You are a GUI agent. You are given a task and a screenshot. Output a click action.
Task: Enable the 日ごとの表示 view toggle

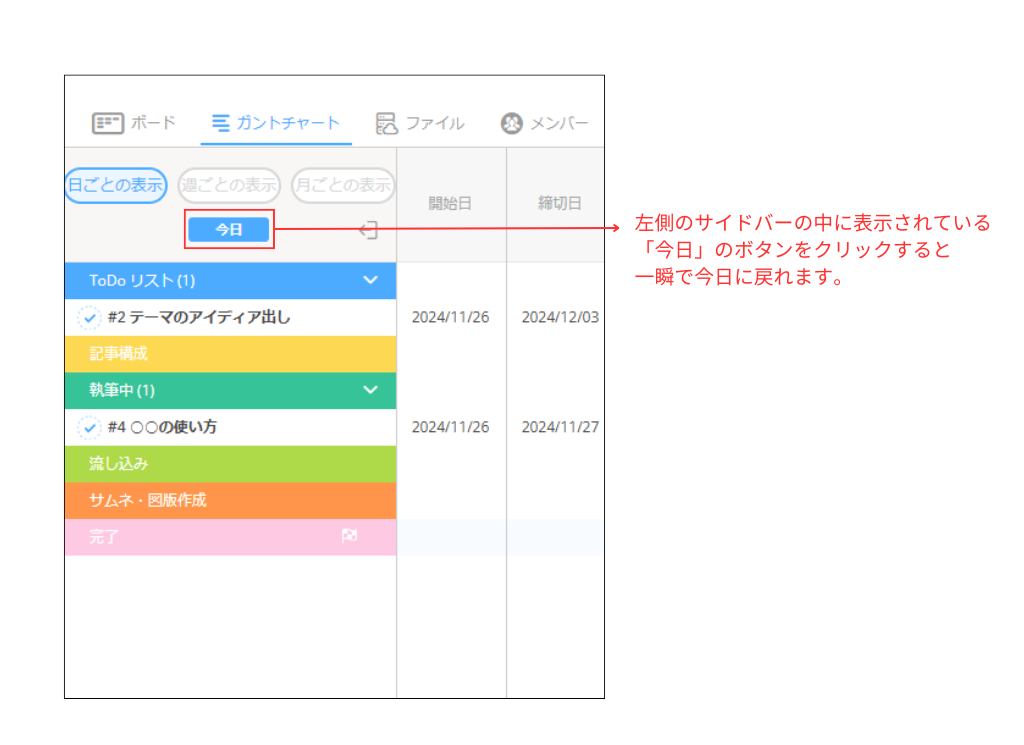tap(114, 186)
